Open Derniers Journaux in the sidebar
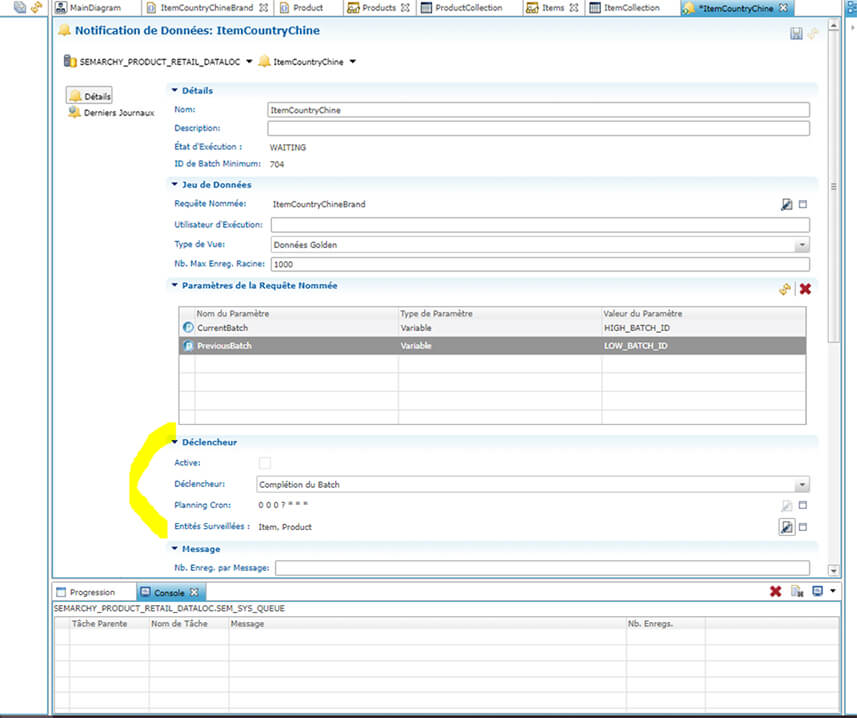This screenshot has height=718, width=857. click(118, 113)
